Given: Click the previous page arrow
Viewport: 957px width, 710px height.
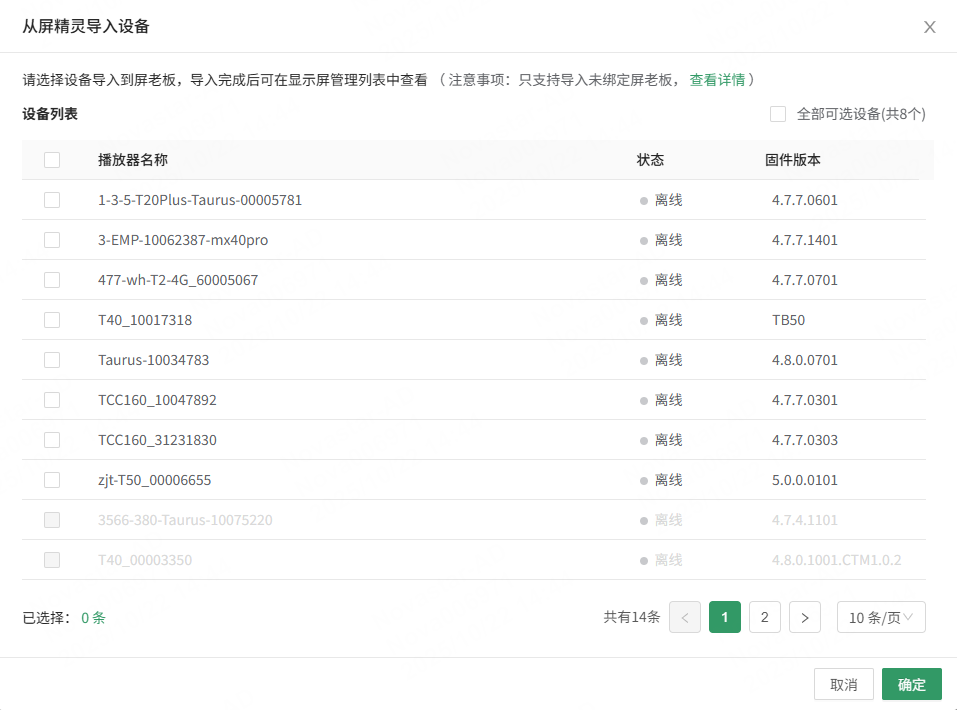Looking at the screenshot, I should click(x=684, y=617).
